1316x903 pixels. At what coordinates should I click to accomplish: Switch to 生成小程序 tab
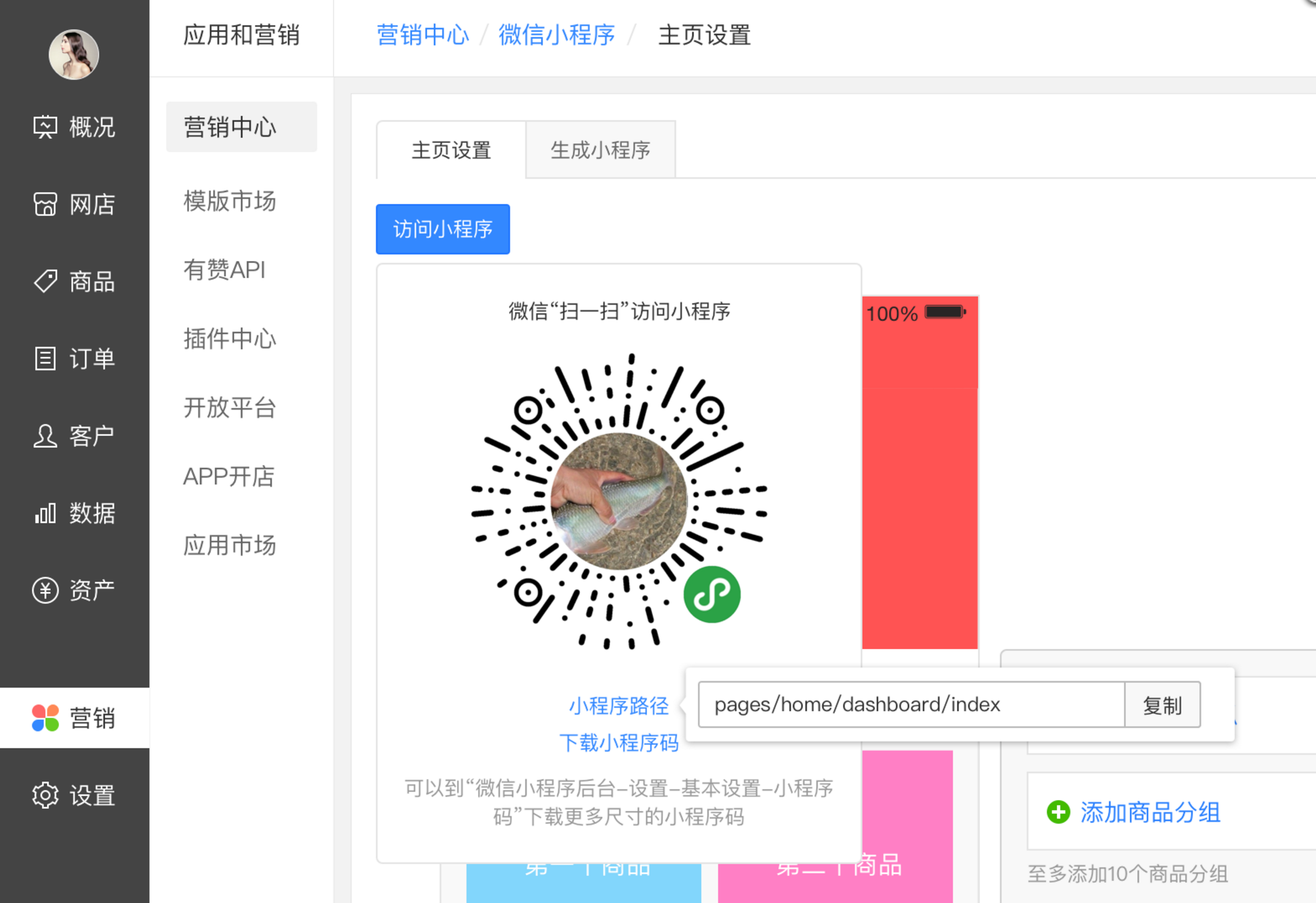coord(600,150)
